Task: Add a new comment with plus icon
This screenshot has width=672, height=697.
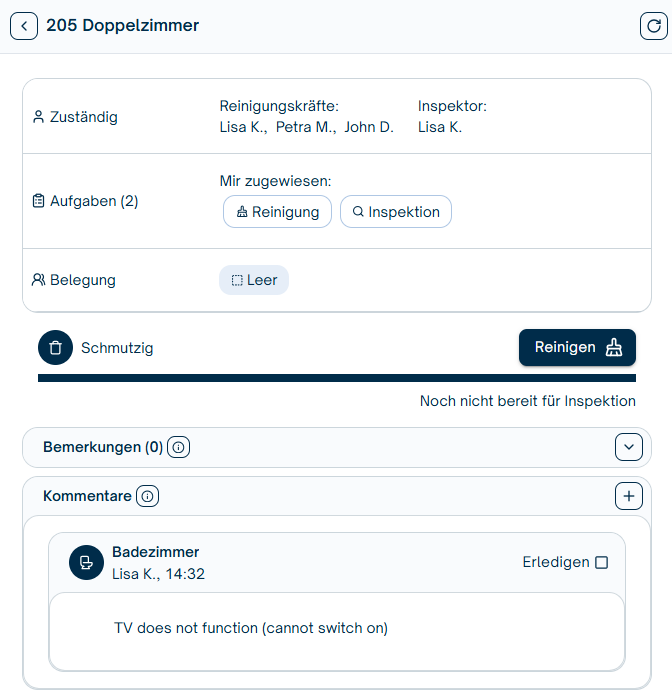Action: click(x=628, y=496)
